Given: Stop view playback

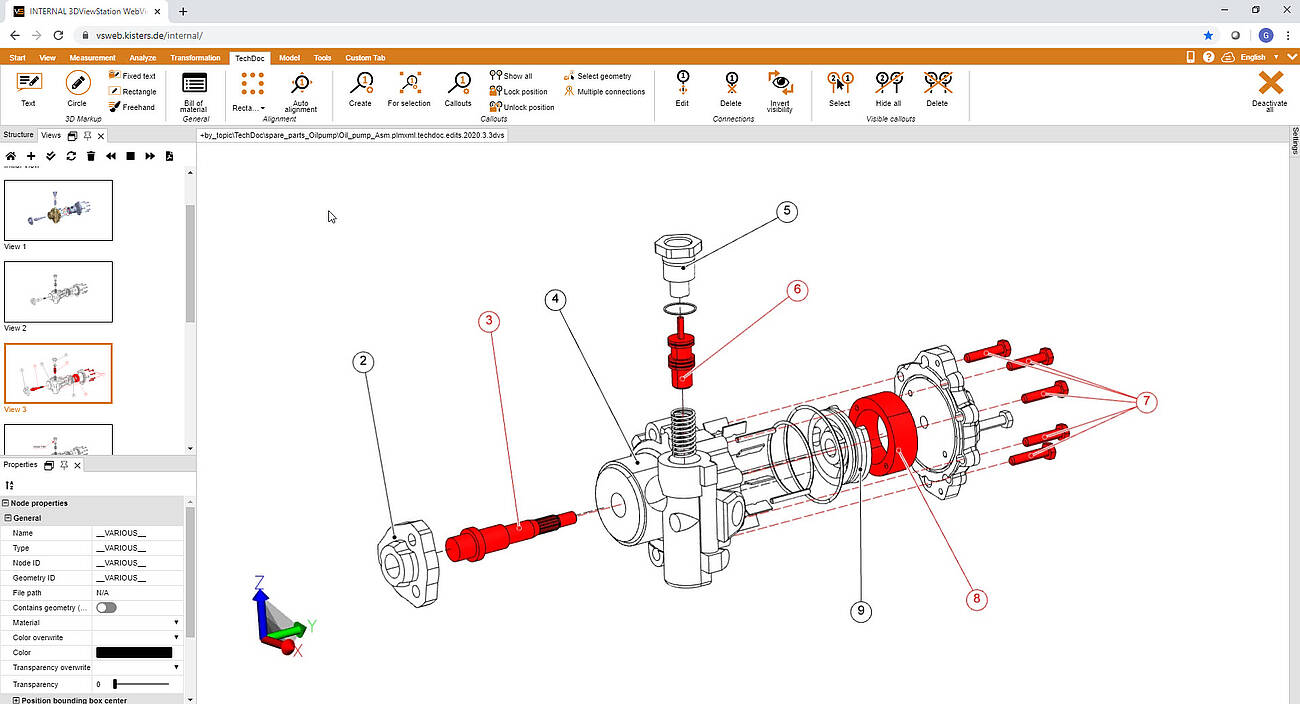Looking at the screenshot, I should click(x=130, y=156).
